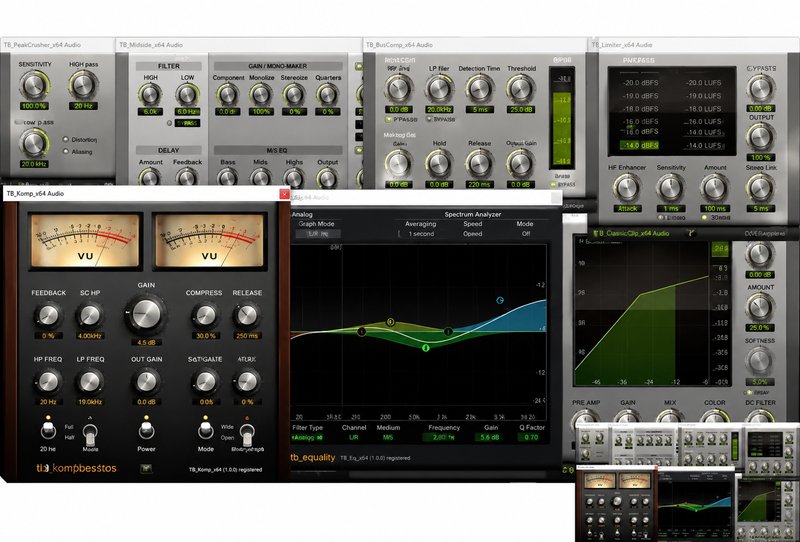
Task: Click the Q Factor '0.70' field
Action: (x=531, y=437)
